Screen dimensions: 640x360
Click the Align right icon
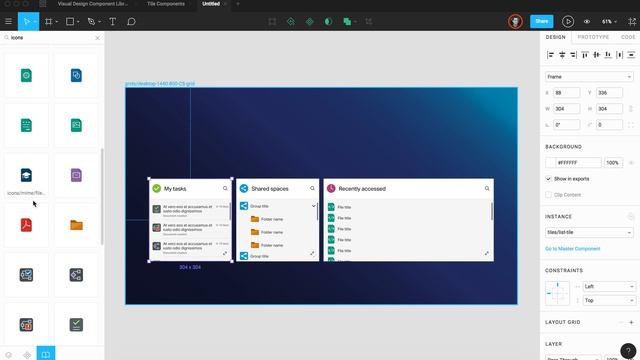(573, 55)
